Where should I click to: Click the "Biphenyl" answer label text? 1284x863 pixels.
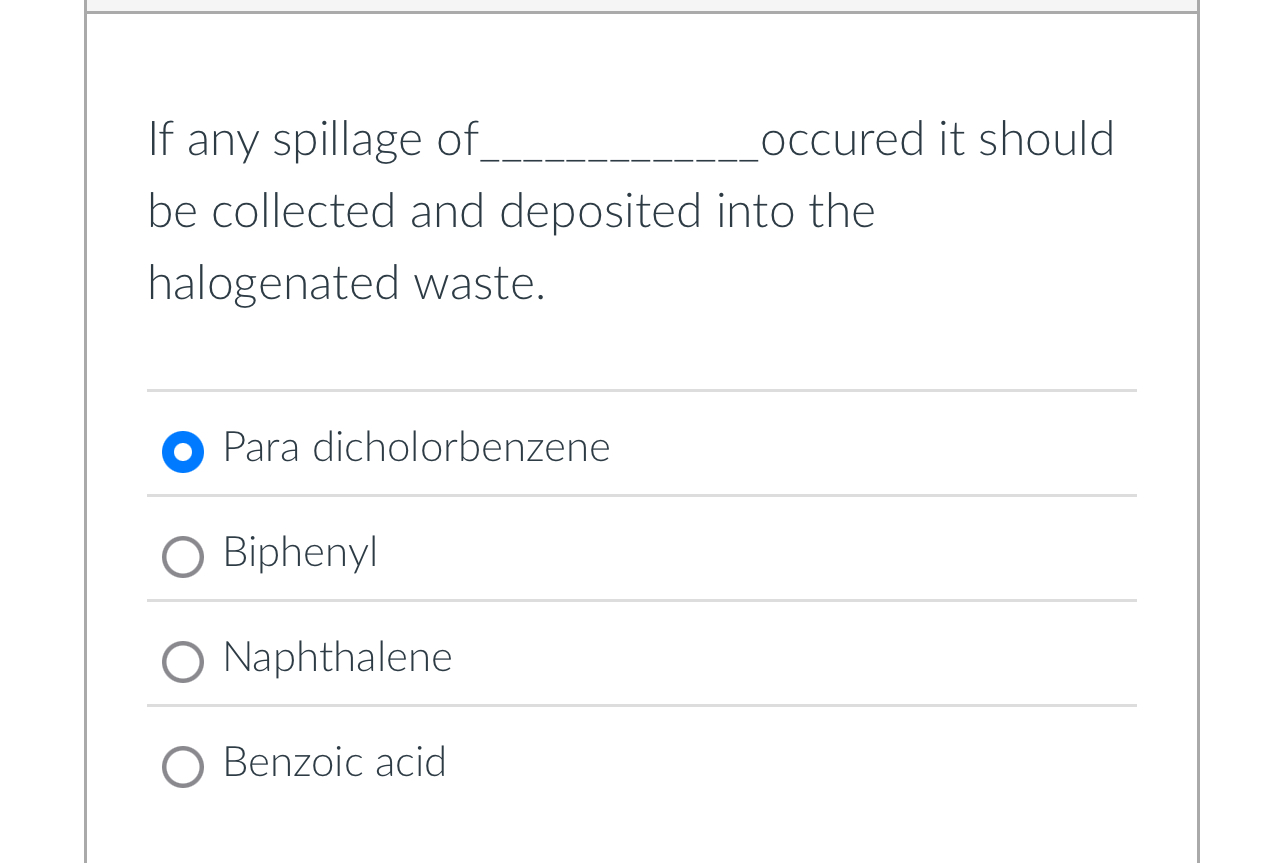300,552
